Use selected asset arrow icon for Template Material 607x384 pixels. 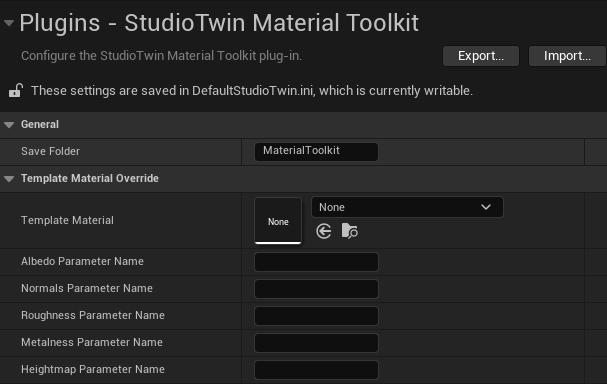[x=324, y=231]
